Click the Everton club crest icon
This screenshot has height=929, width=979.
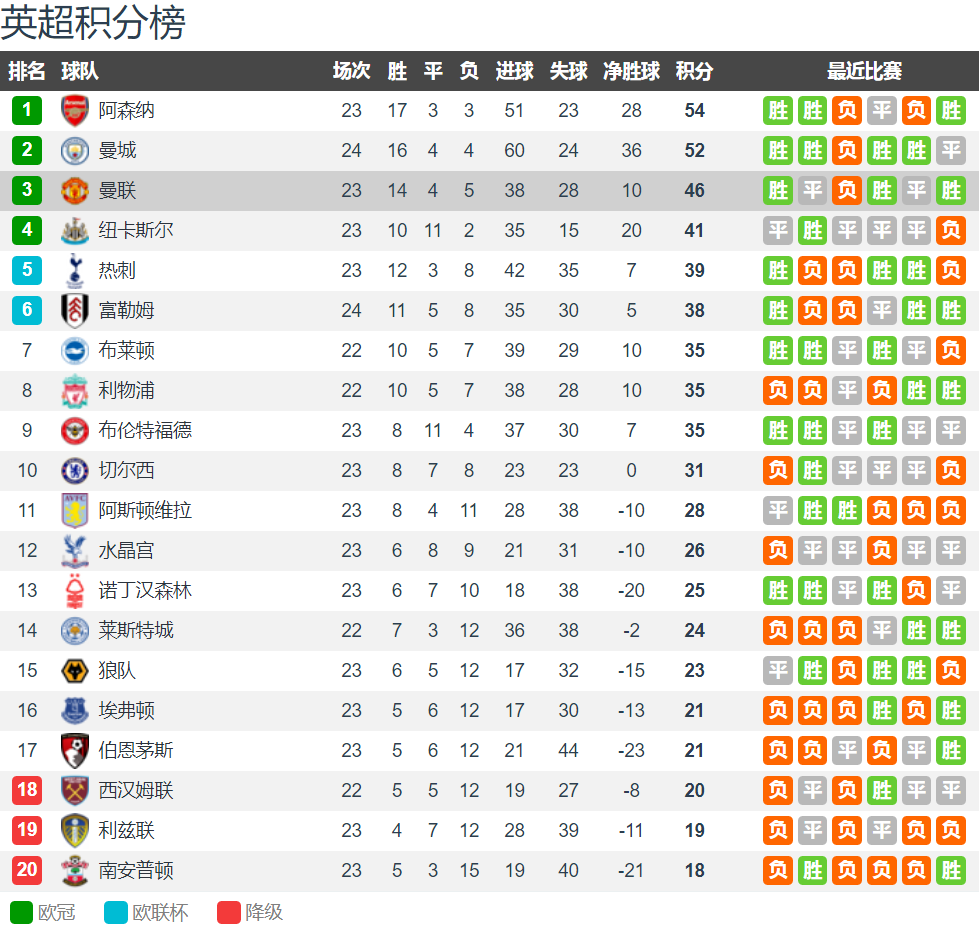tap(75, 711)
